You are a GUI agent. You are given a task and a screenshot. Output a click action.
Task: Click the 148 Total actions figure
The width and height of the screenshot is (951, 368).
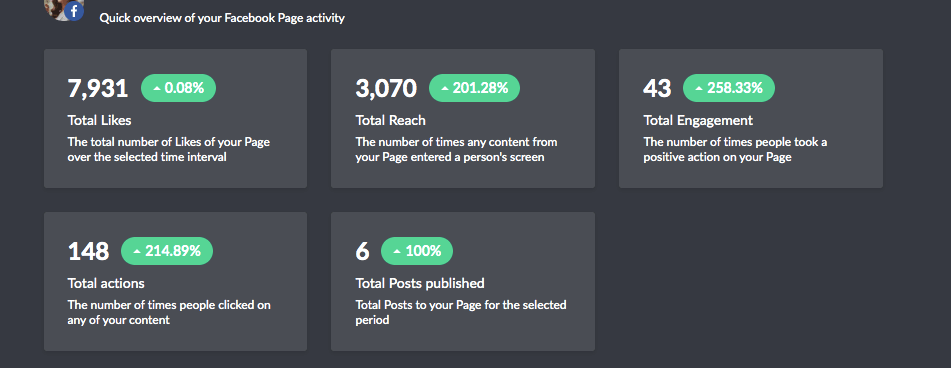click(89, 251)
